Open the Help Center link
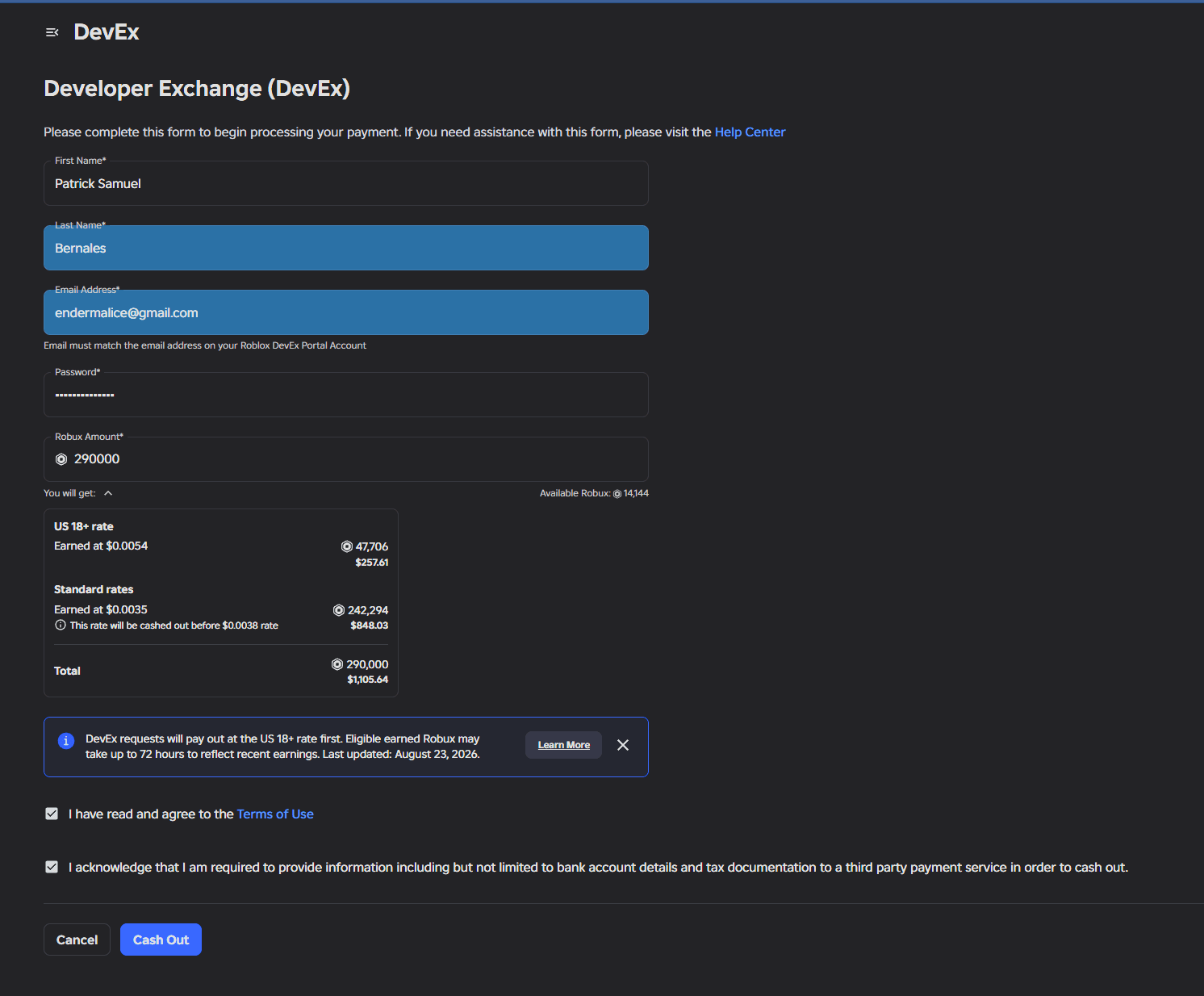This screenshot has width=1204, height=996. 750,132
